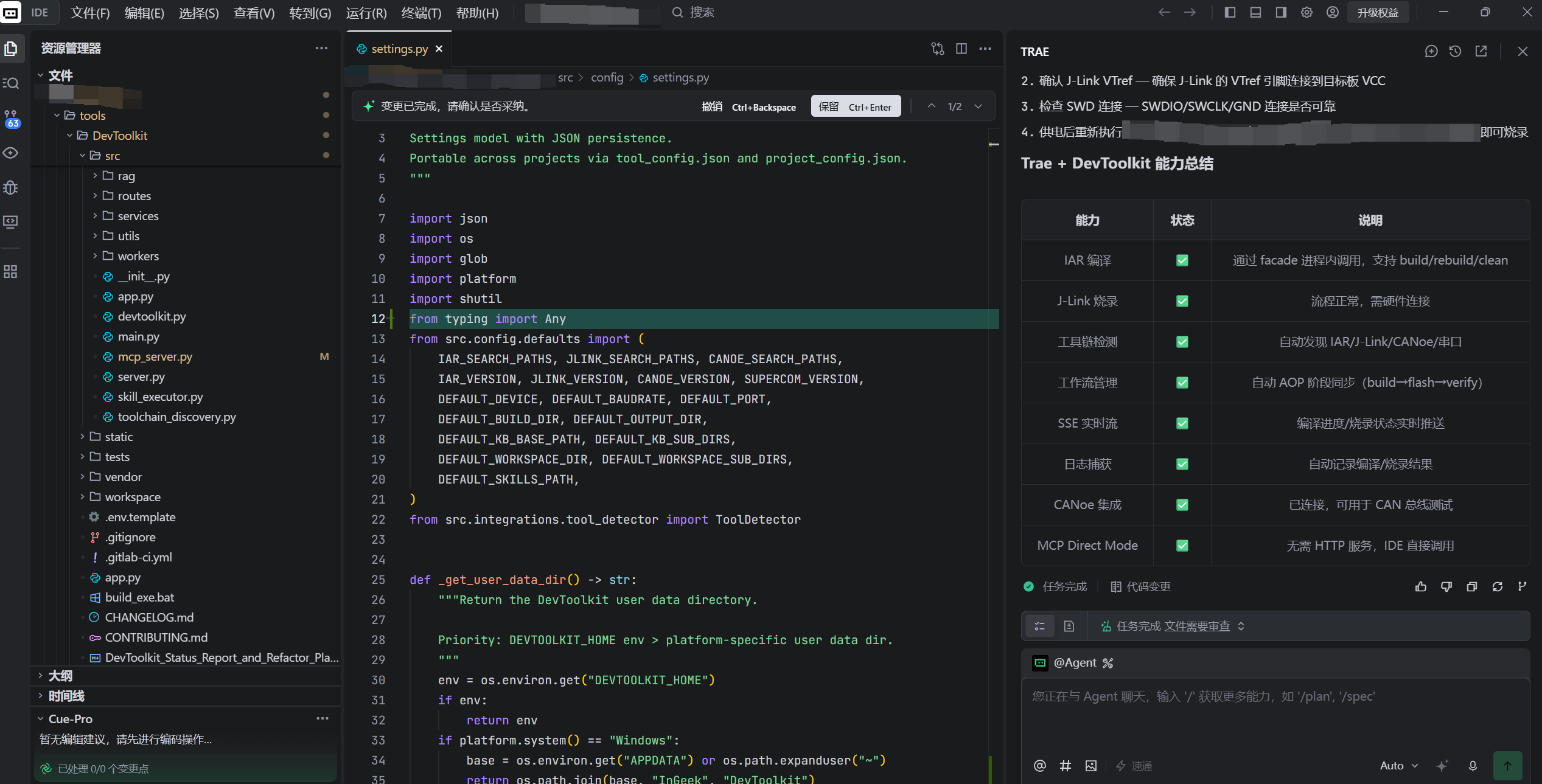Image resolution: width=1542 pixels, height=784 pixels.
Task: Click the thumbs up feedback icon
Action: tap(1421, 586)
